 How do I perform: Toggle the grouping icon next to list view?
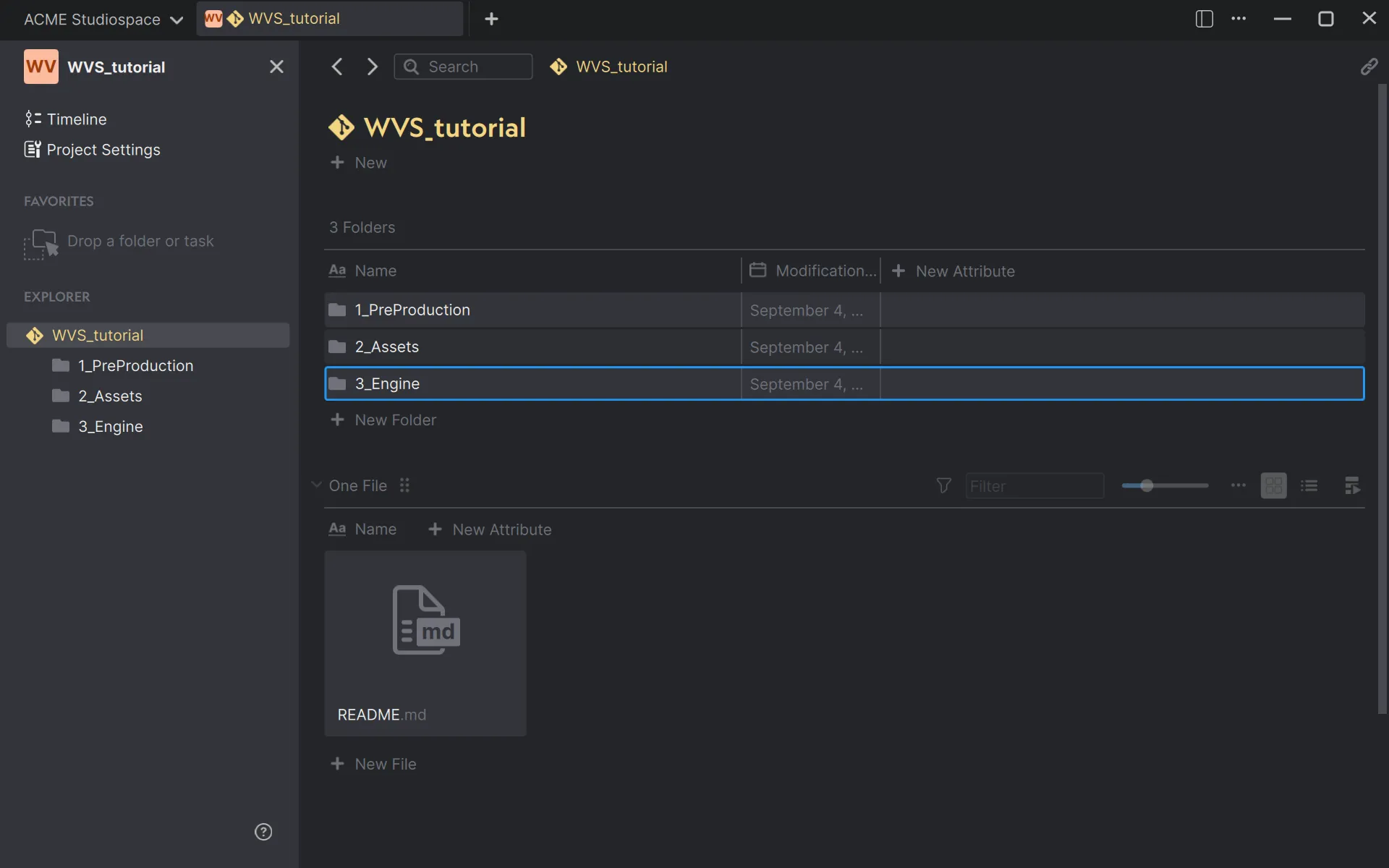pyautogui.click(x=1352, y=485)
